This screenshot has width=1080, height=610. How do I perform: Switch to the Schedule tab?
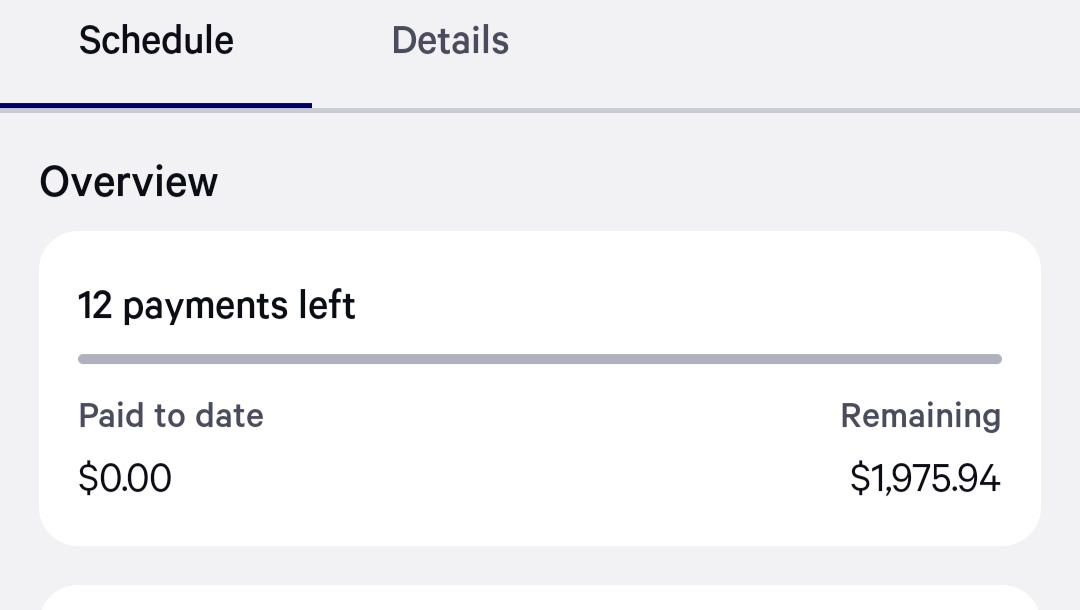tap(156, 41)
